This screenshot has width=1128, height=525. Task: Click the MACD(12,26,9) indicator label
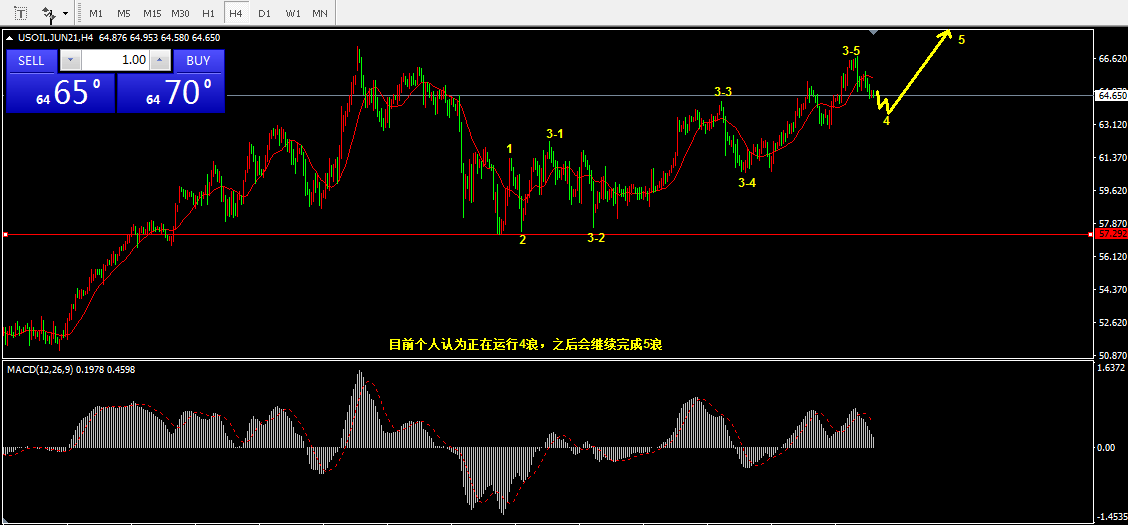[40, 369]
